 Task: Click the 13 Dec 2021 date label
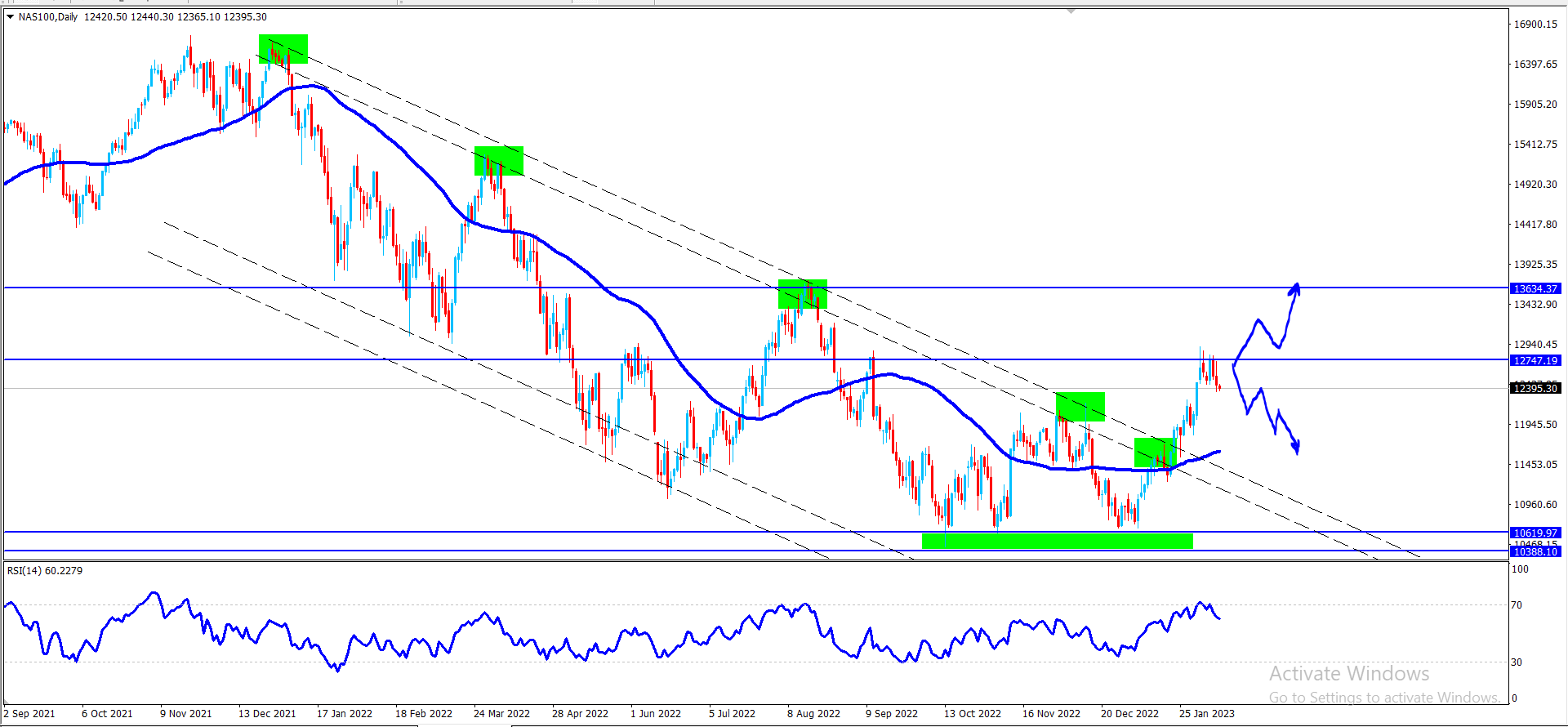click(267, 714)
